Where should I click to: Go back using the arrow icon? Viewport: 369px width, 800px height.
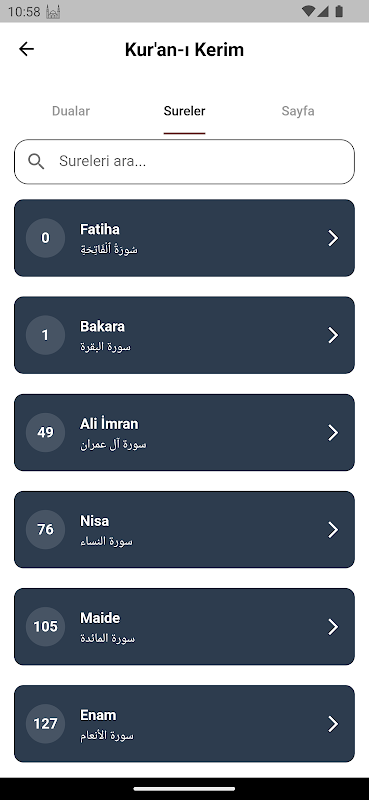[26, 49]
